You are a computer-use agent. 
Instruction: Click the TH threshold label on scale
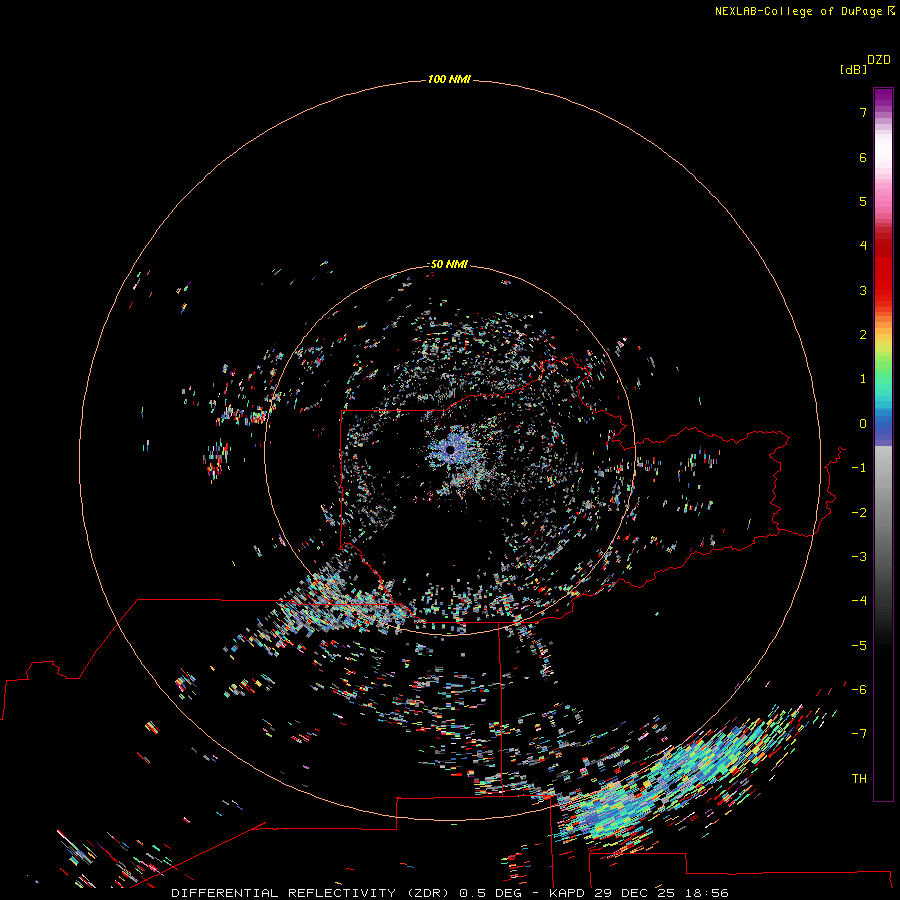point(859,779)
